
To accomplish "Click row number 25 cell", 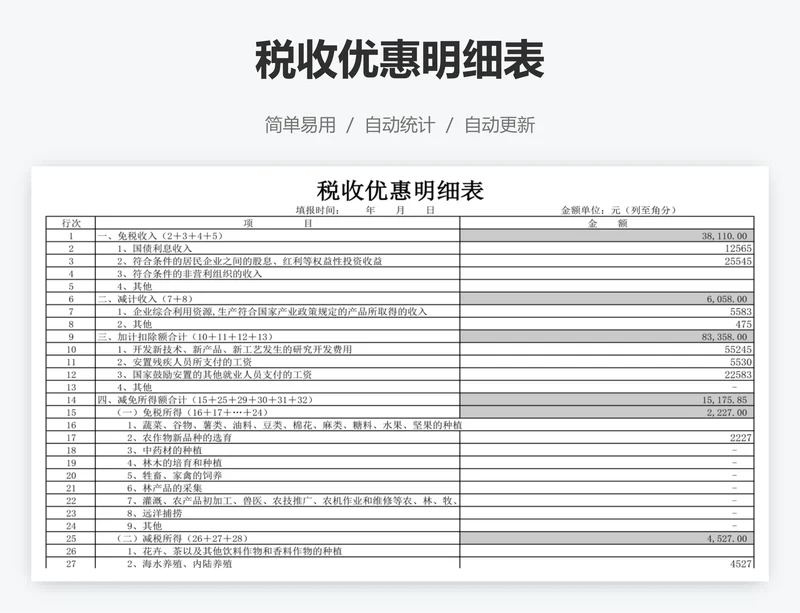I will pos(71,538).
